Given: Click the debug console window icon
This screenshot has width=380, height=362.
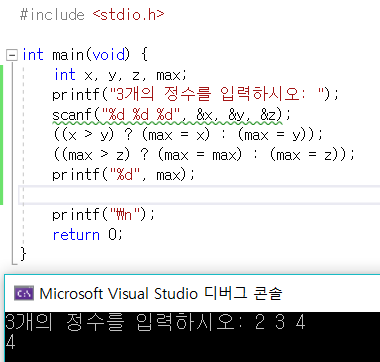Looking at the screenshot, I should [x=24, y=293].
